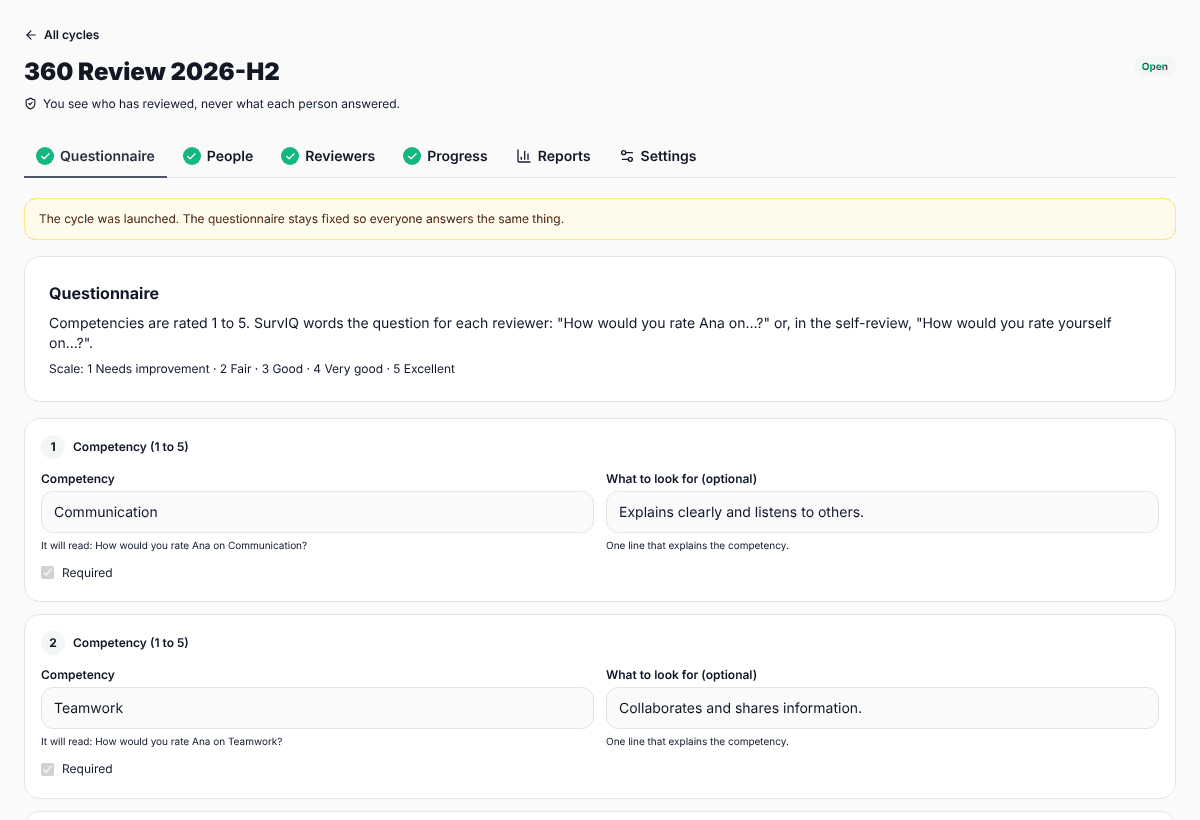This screenshot has height=820, width=1200.
Task: Switch to the Reviewers tab
Action: click(328, 156)
